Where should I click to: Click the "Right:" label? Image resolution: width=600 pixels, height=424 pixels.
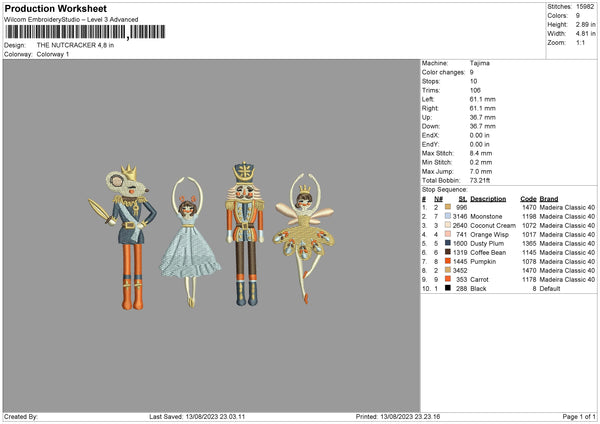pyautogui.click(x=430, y=108)
